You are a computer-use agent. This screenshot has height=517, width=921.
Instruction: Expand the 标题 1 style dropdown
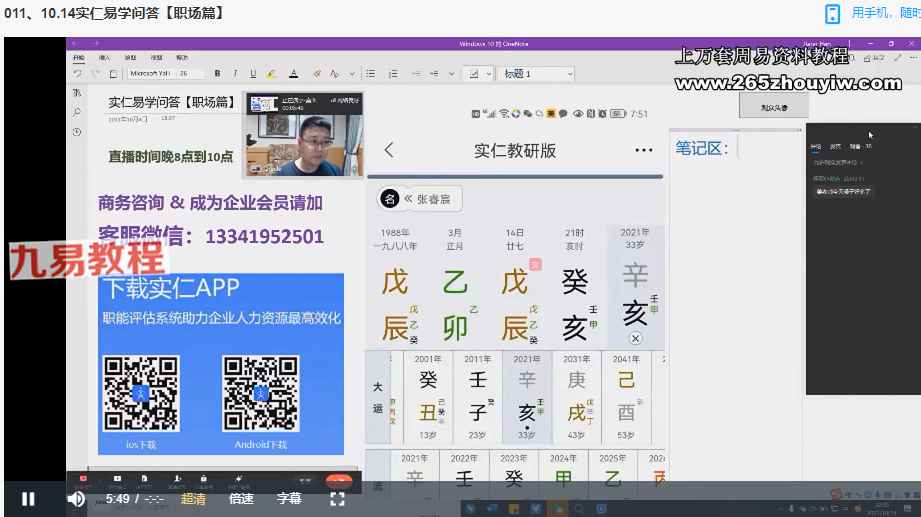click(570, 74)
